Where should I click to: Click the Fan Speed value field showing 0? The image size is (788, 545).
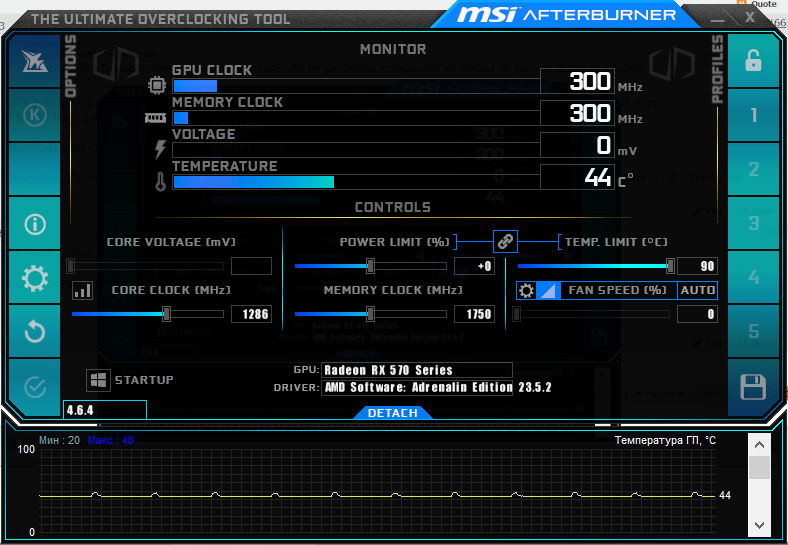pyautogui.click(x=697, y=314)
